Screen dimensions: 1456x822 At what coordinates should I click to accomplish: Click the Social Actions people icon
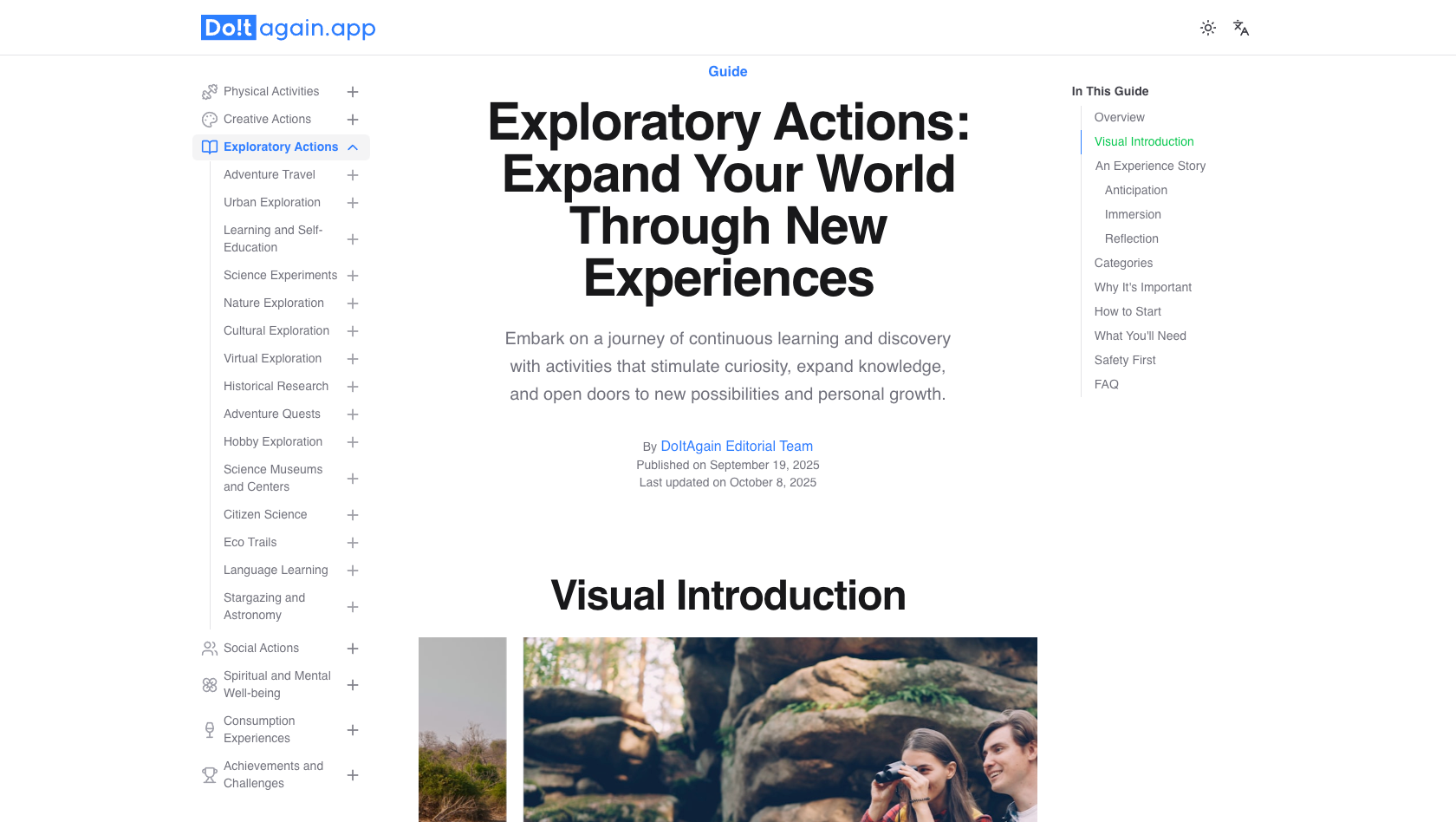[x=209, y=648]
